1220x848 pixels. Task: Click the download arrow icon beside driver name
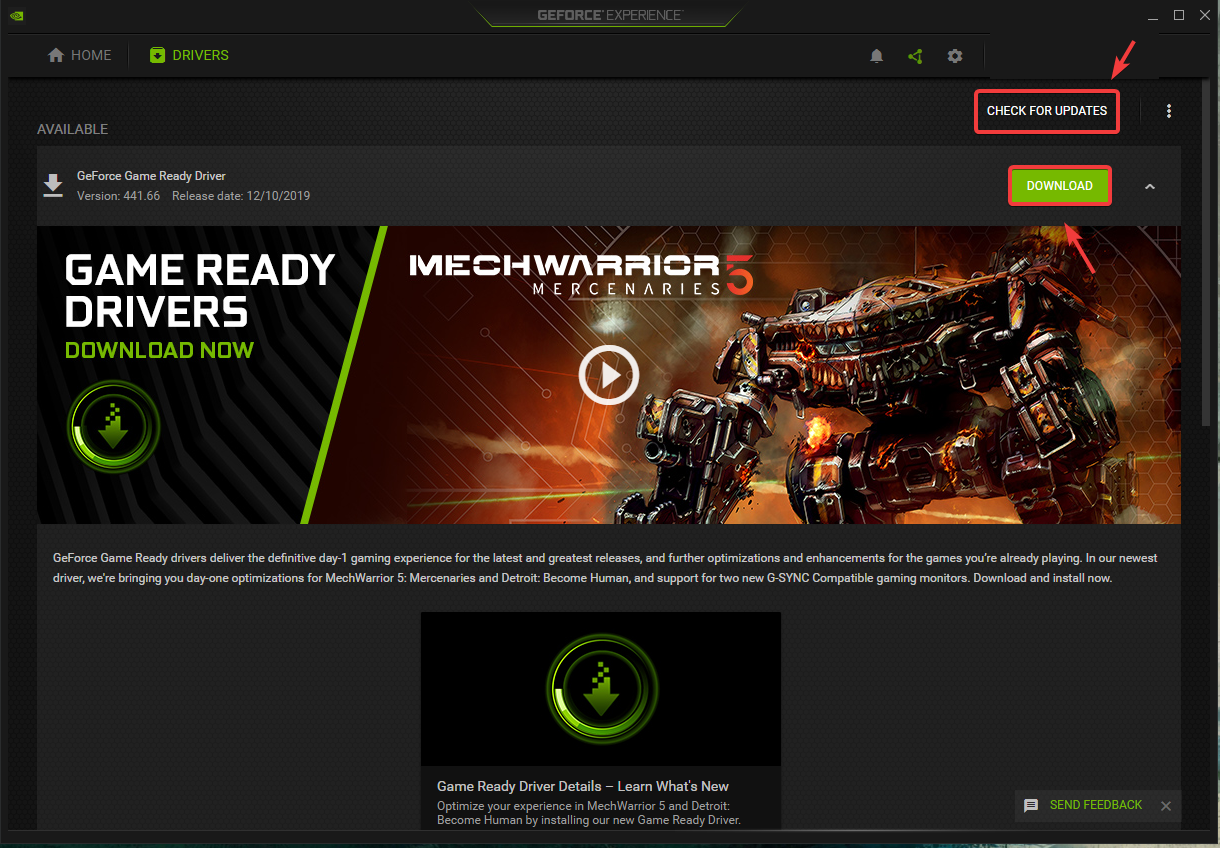point(53,186)
